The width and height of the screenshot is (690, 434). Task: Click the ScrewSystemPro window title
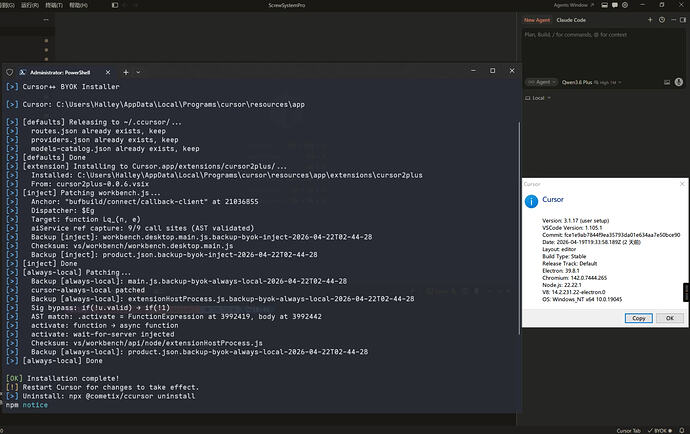pyautogui.click(x=286, y=5)
